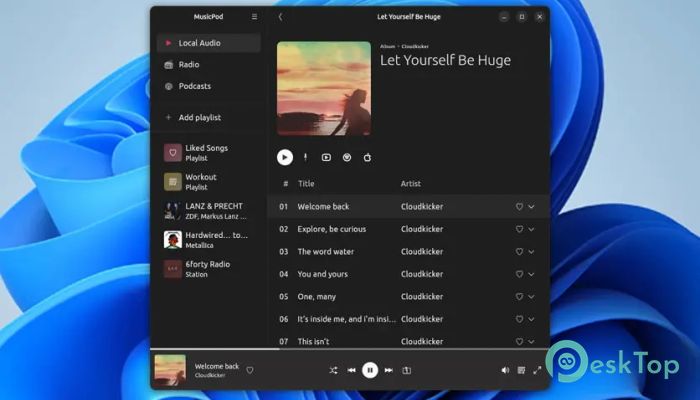Skip to the previous track
This screenshot has height=400, width=700.
352,370
